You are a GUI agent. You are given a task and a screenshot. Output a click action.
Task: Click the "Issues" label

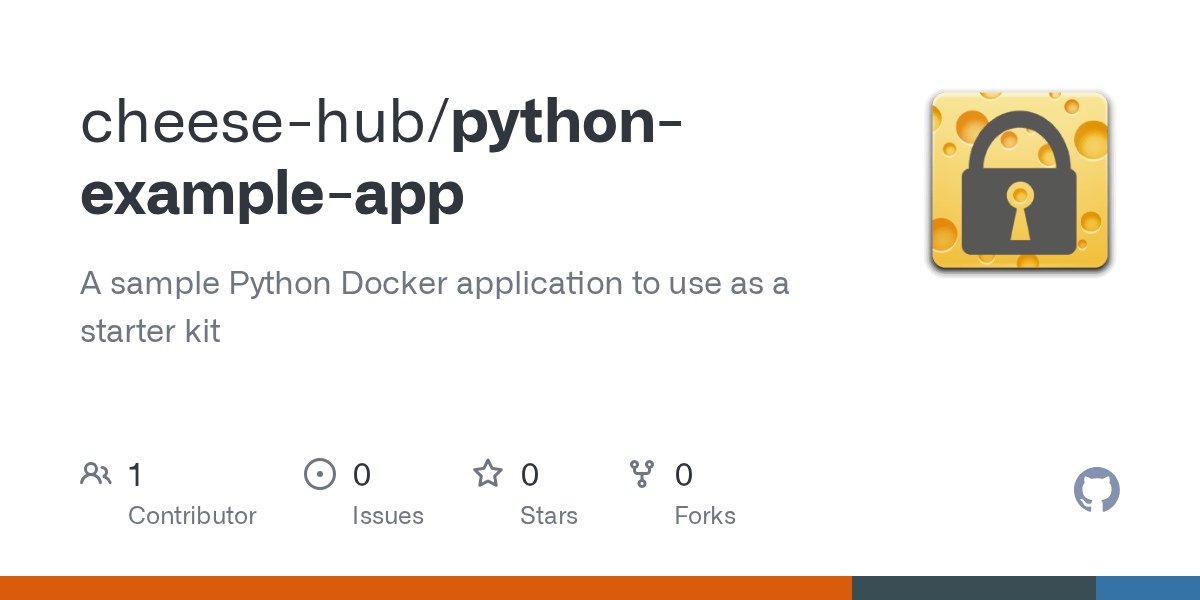388,516
